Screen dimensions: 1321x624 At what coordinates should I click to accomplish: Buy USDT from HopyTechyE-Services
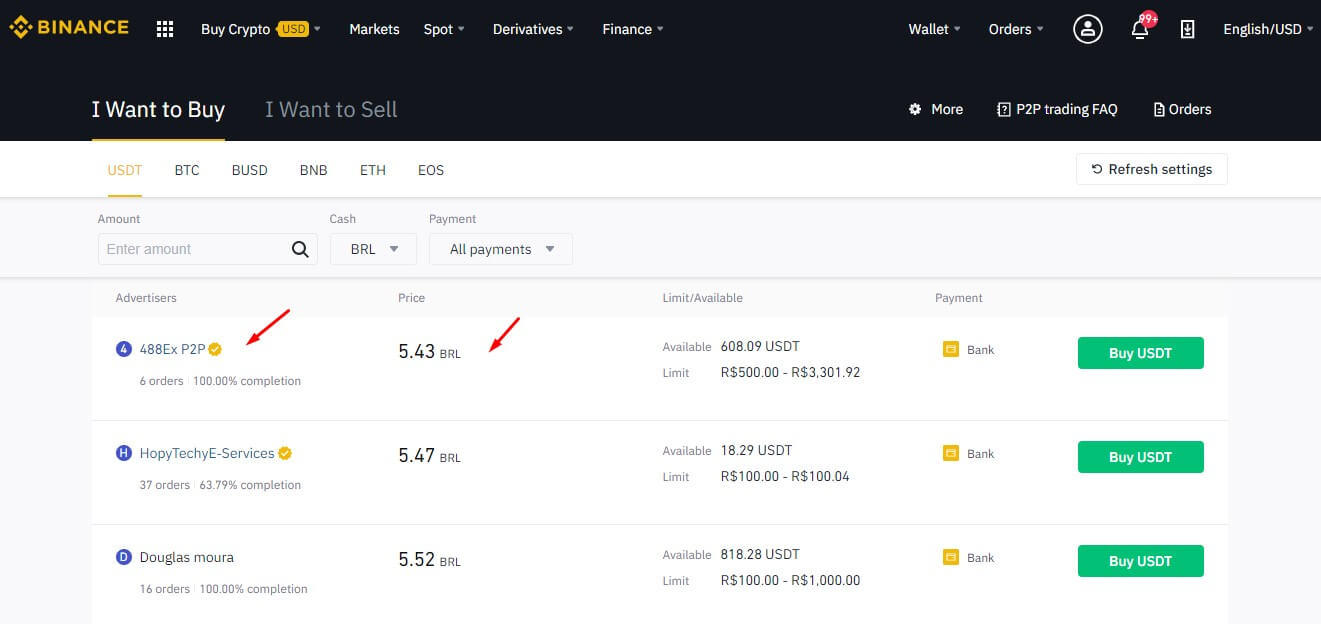click(1140, 457)
